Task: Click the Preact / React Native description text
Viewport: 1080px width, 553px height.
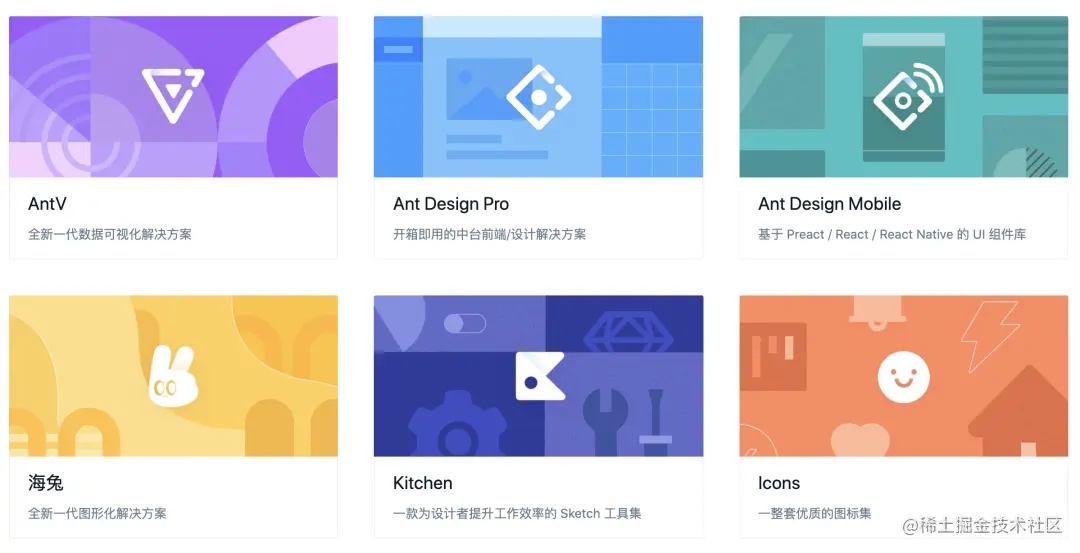Action: (892, 234)
